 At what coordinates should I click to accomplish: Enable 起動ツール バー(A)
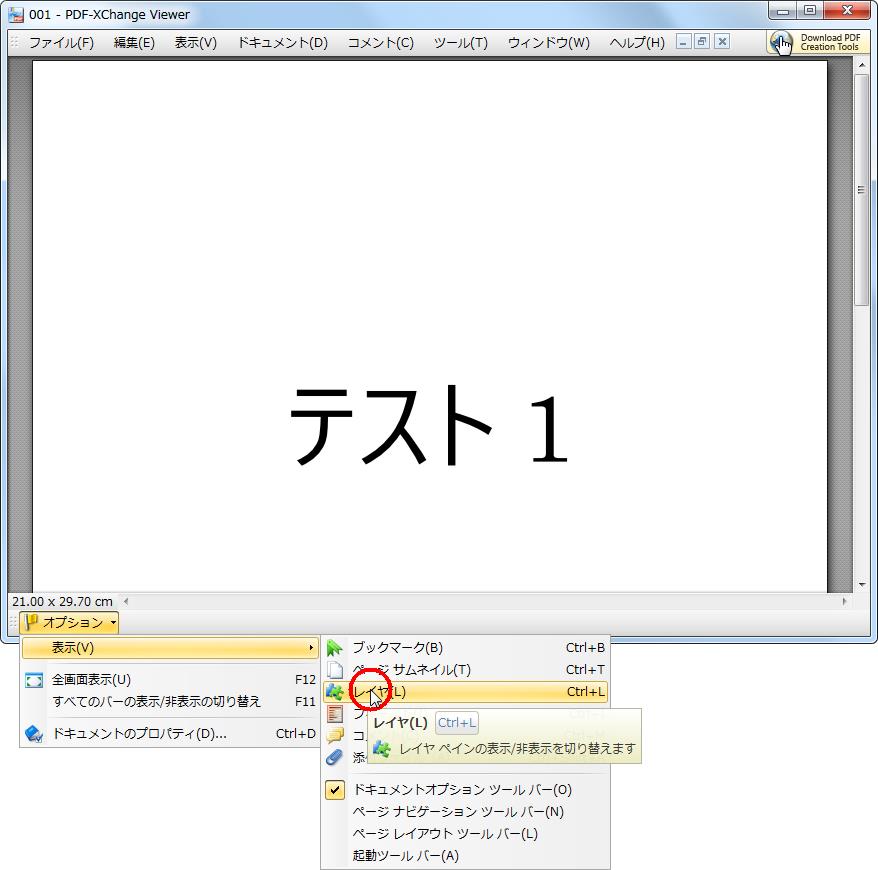(x=410, y=855)
